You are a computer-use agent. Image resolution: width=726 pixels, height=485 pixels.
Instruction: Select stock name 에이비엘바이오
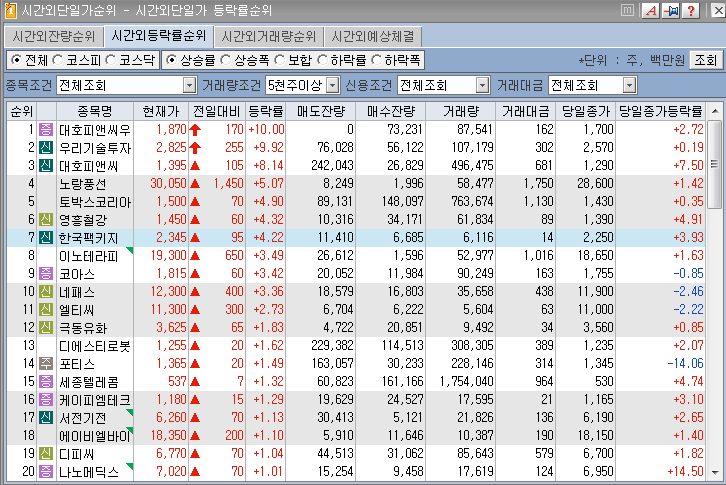pyautogui.click(x=95, y=435)
